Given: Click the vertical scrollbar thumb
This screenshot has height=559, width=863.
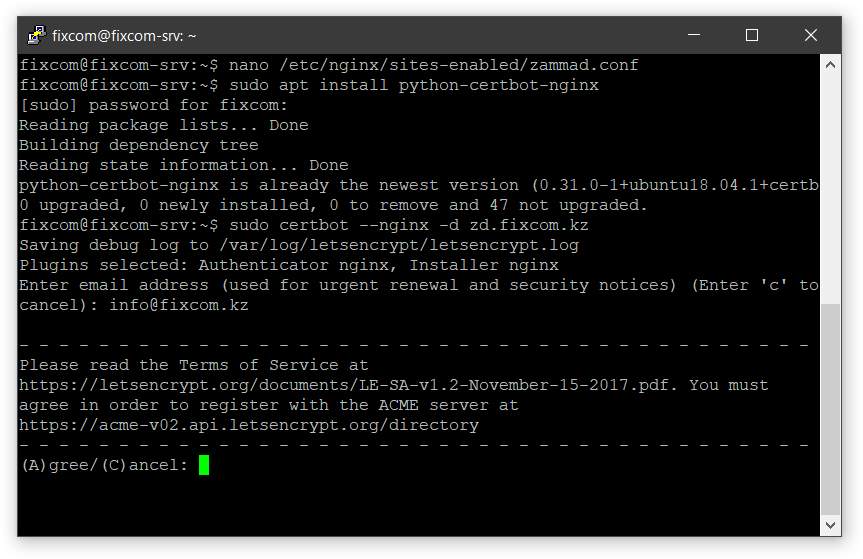Looking at the screenshot, I should tap(831, 409).
